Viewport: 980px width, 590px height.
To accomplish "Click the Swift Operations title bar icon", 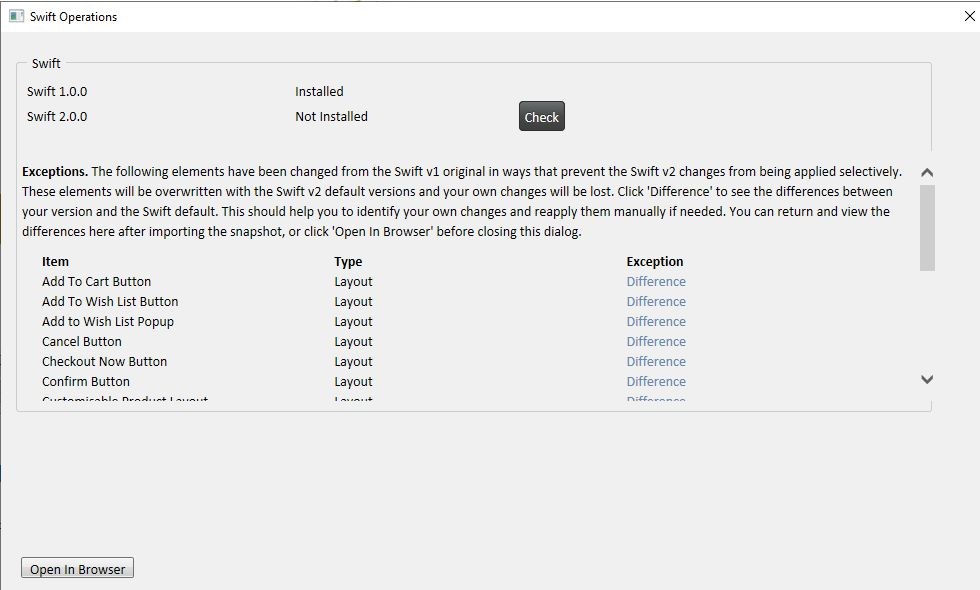I will click(x=16, y=16).
